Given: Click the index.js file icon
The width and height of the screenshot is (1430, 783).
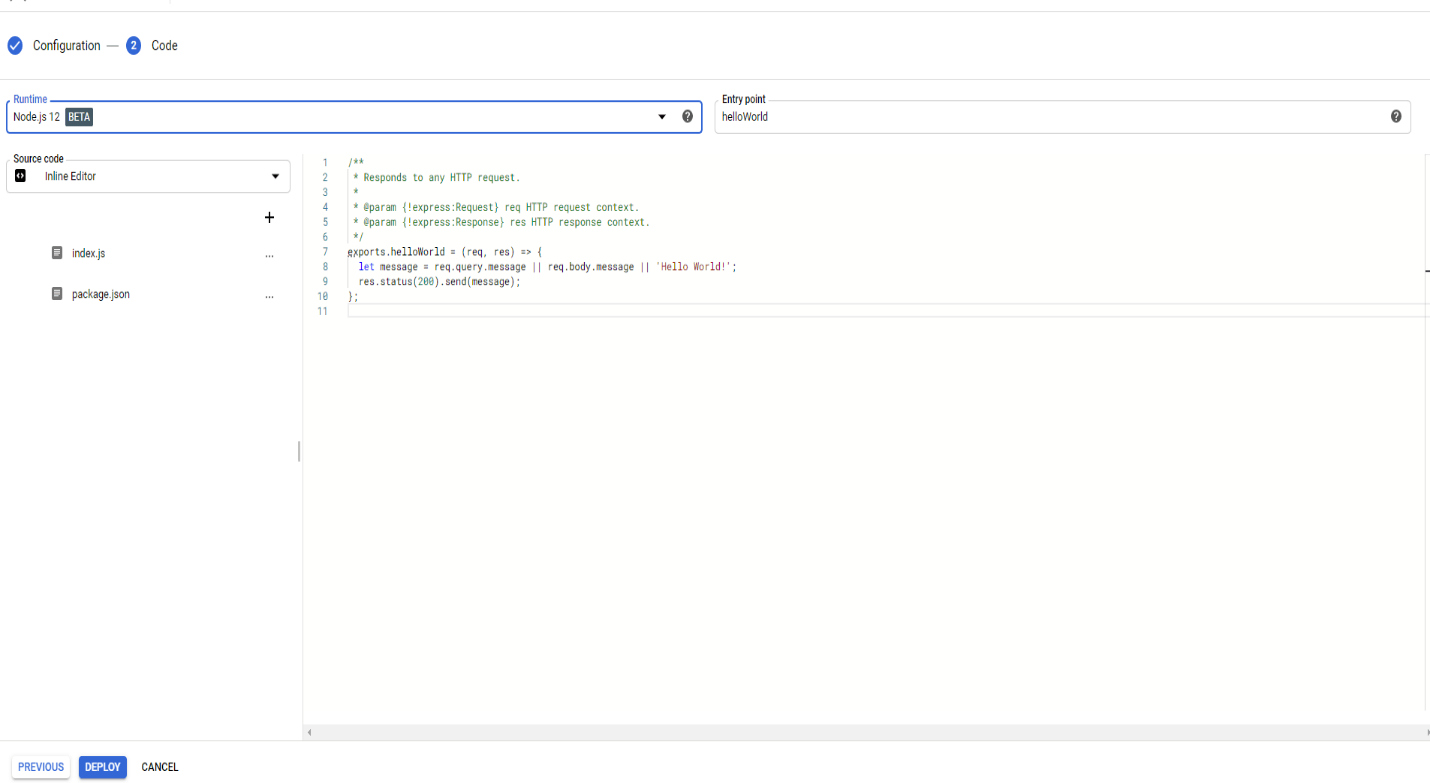Looking at the screenshot, I should [x=57, y=253].
